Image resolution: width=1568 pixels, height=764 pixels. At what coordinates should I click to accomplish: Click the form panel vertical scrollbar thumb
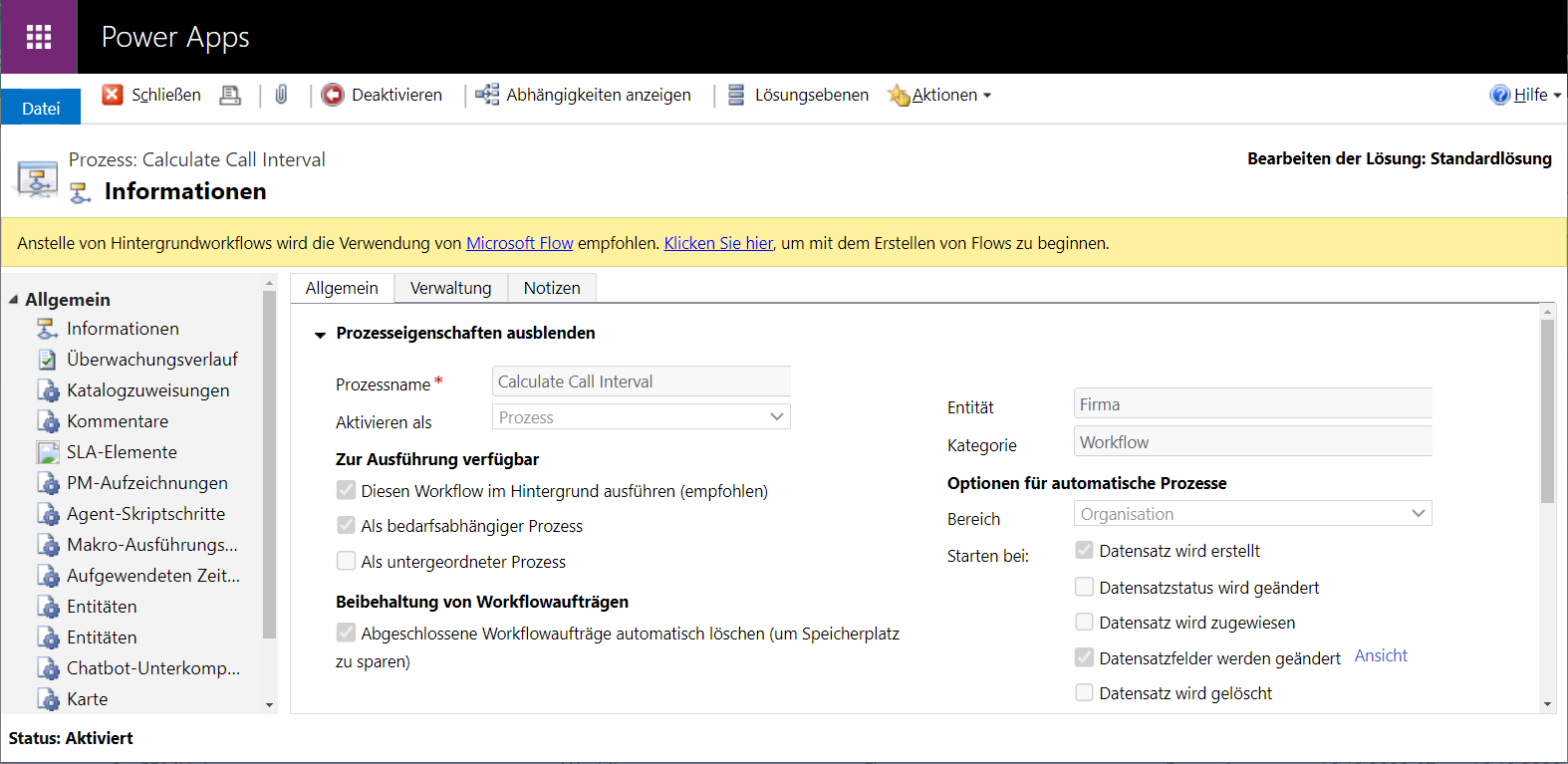click(1547, 411)
